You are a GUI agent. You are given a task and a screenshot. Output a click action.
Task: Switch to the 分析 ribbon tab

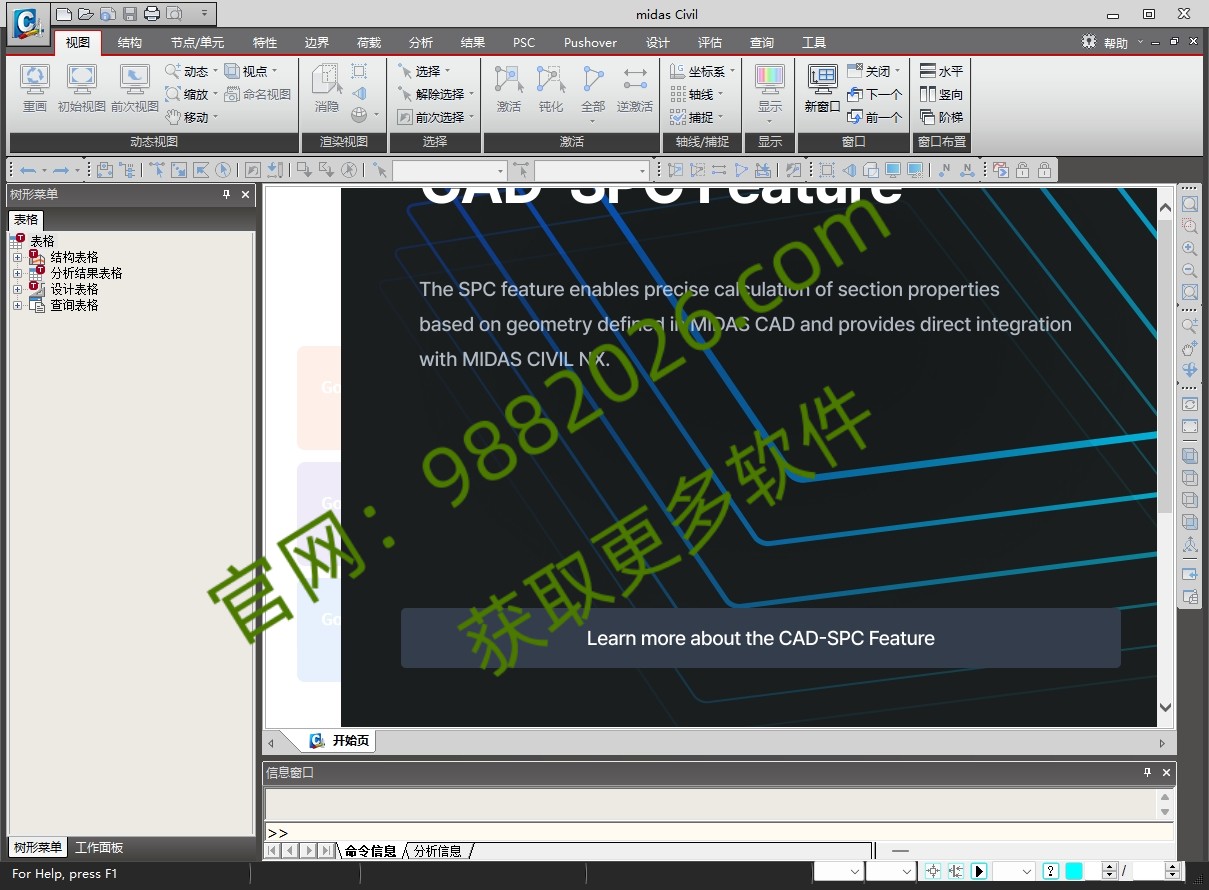pyautogui.click(x=421, y=43)
